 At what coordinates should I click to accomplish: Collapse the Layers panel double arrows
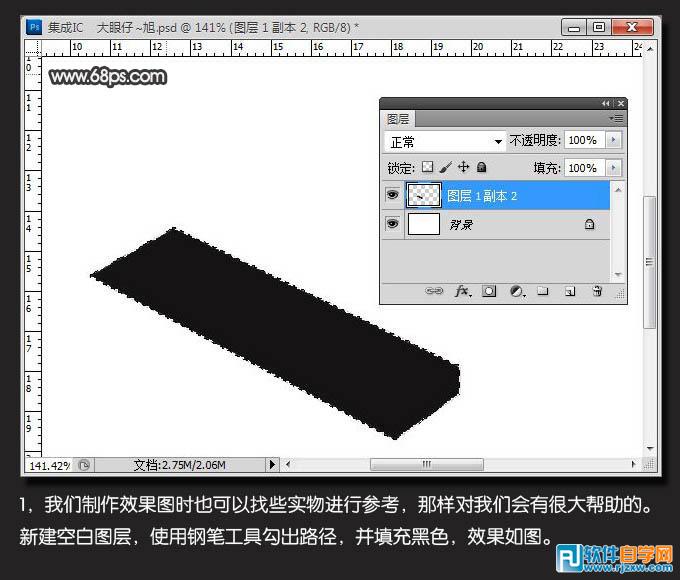605,103
